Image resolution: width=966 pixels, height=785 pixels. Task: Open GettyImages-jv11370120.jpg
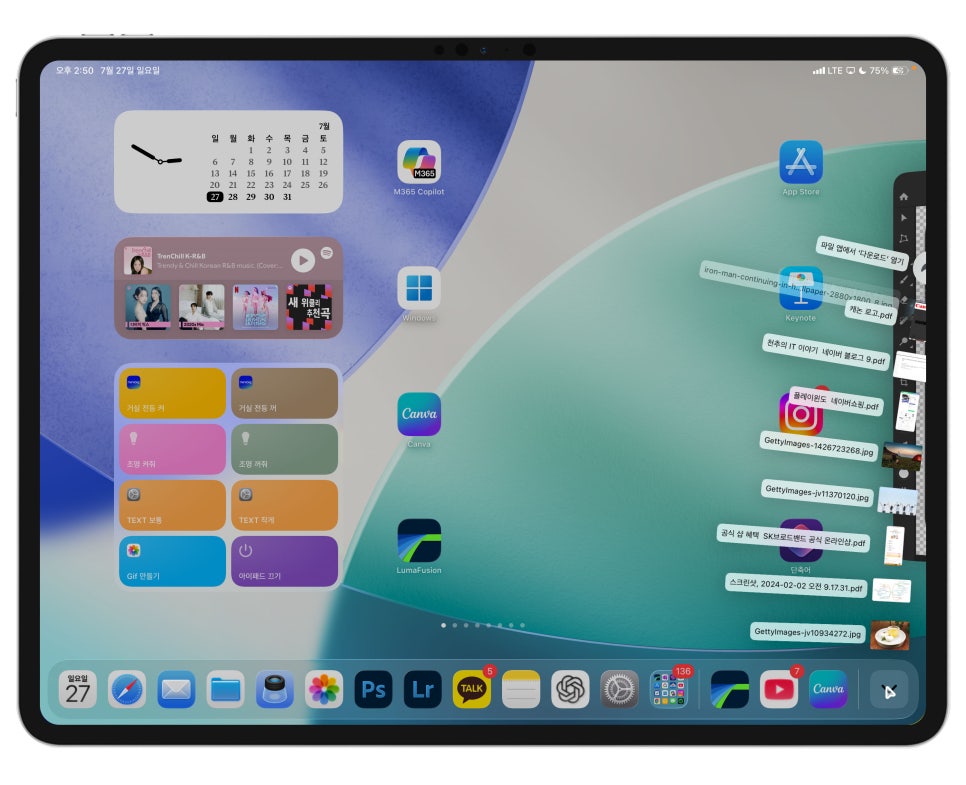click(x=817, y=493)
